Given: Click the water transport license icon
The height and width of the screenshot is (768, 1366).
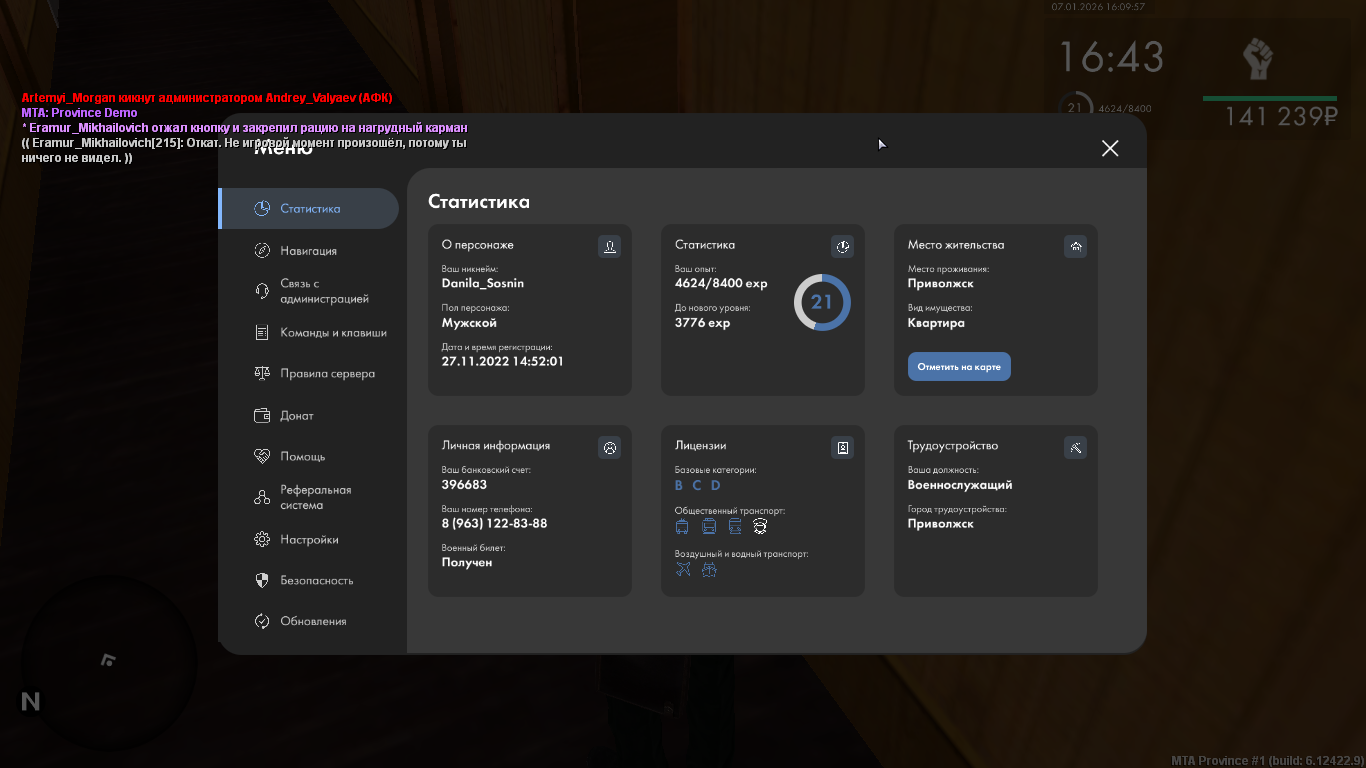Looking at the screenshot, I should click(709, 570).
